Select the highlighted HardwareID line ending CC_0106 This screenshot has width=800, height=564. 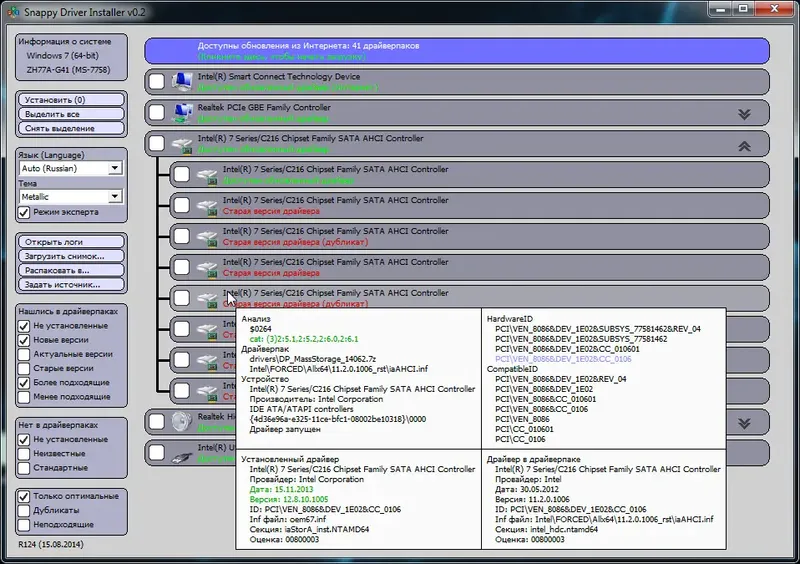[563, 359]
